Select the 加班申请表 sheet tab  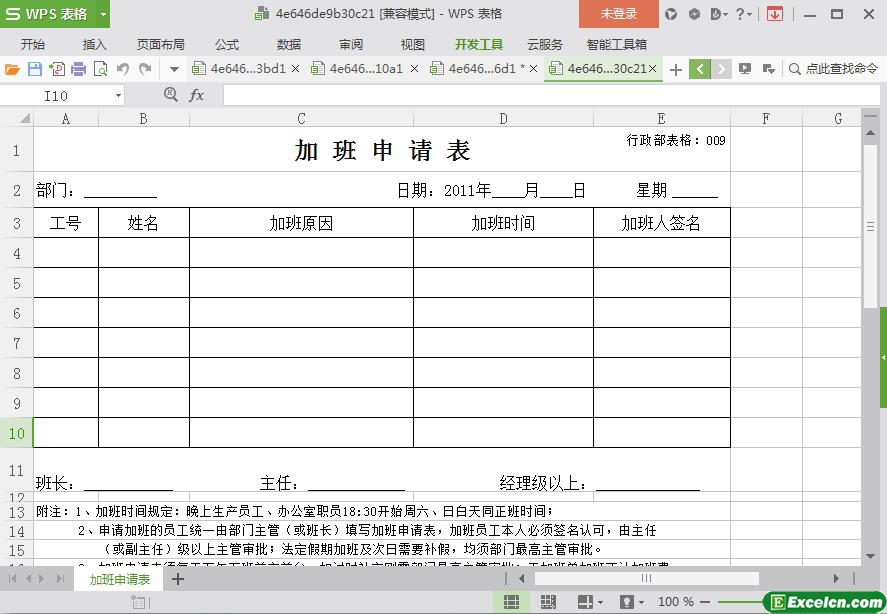pos(119,579)
